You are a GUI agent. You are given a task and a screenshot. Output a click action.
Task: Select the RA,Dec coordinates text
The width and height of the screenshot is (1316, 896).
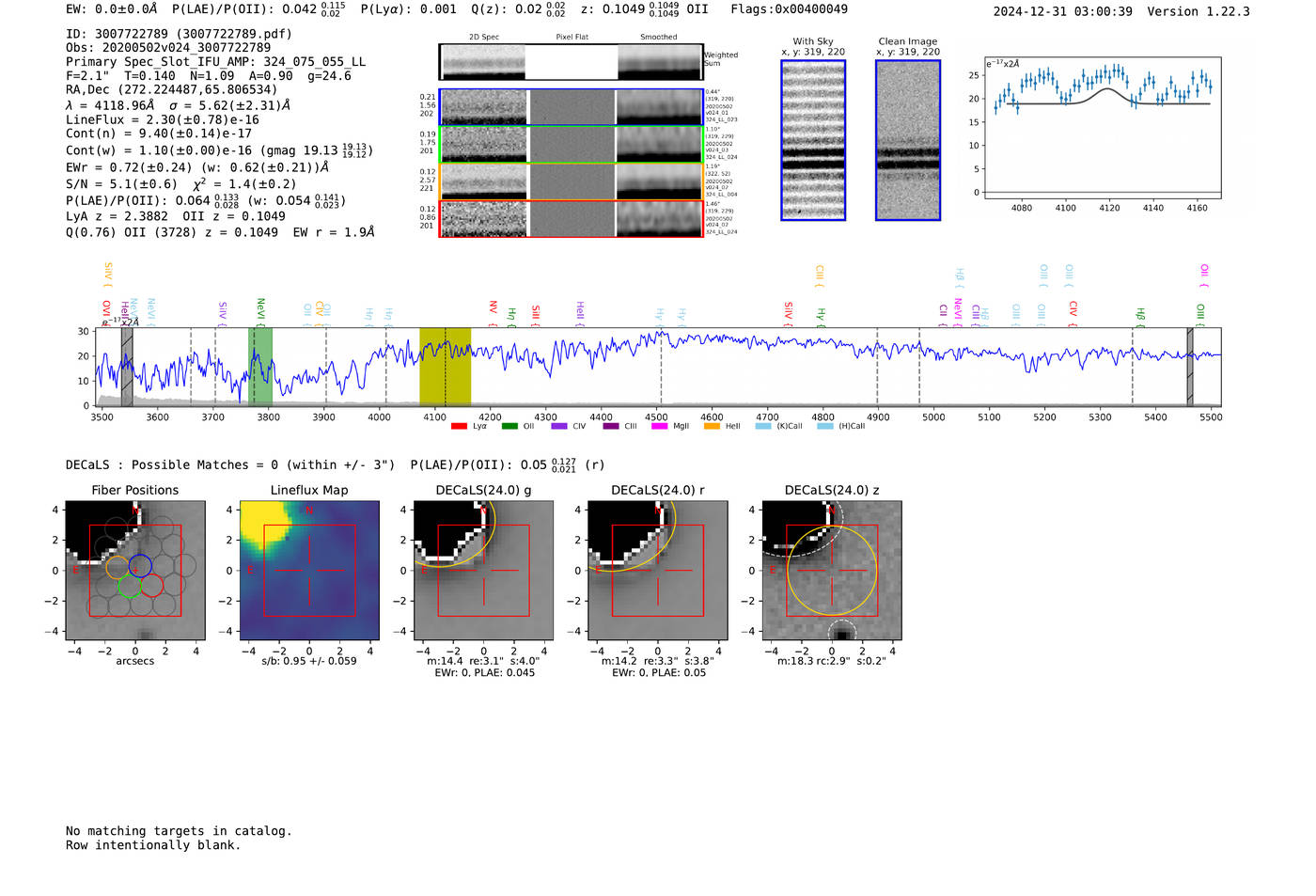(x=171, y=90)
